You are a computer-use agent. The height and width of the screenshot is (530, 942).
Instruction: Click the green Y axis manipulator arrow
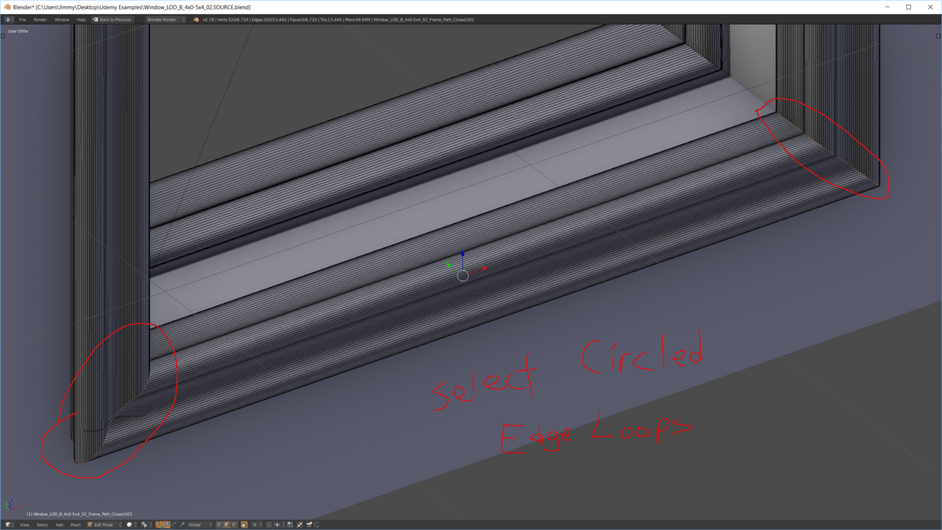point(449,265)
